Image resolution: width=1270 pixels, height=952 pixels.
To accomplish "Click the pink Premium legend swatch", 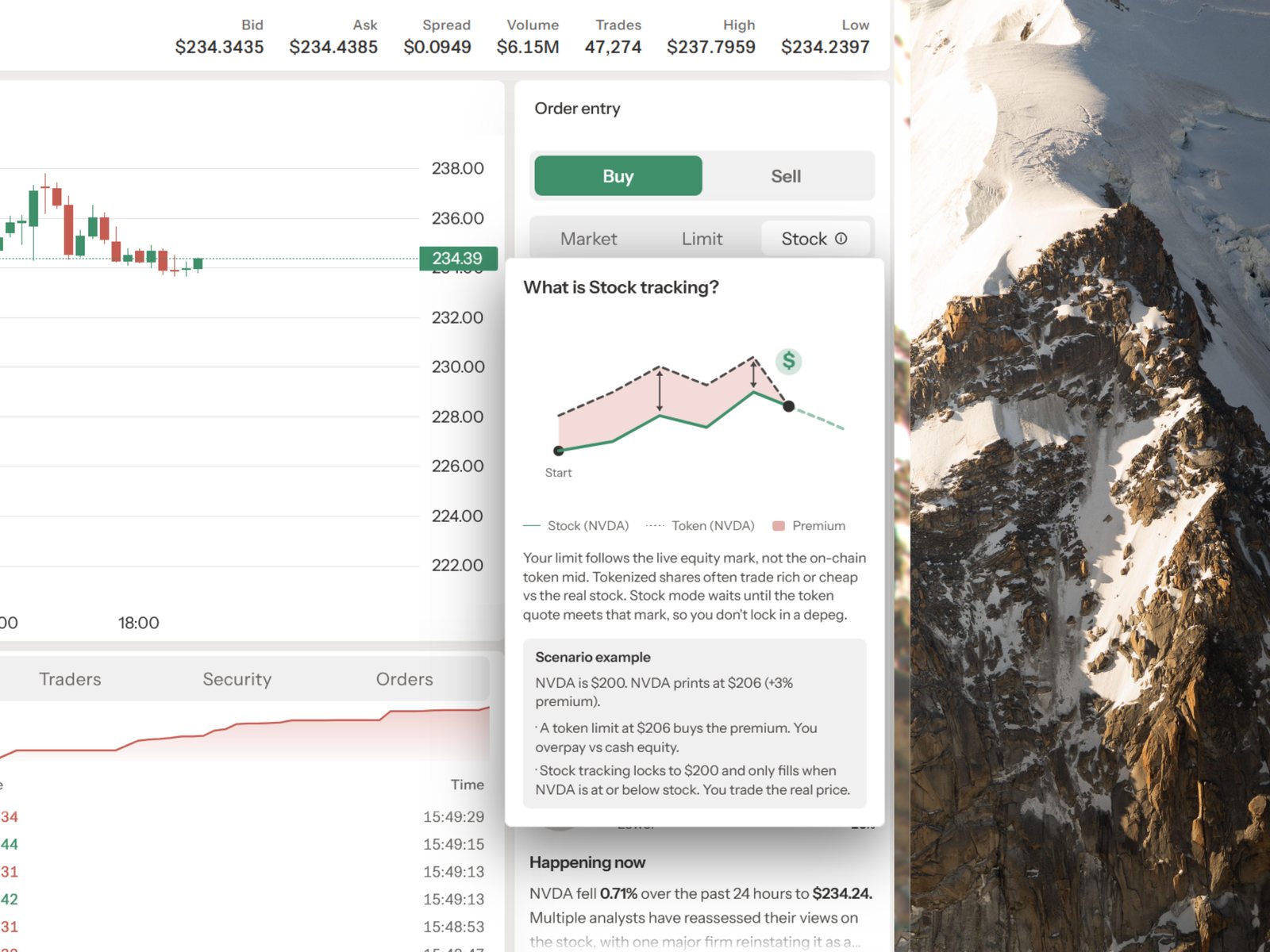I will [x=779, y=525].
